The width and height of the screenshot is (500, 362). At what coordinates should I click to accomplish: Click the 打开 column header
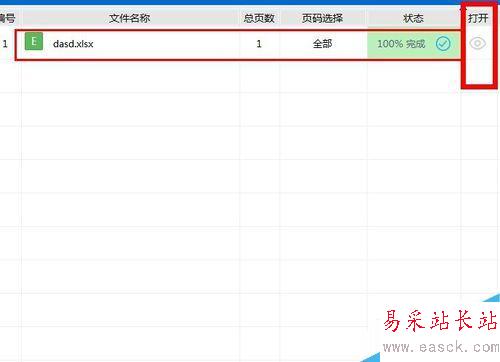pyautogui.click(x=478, y=18)
